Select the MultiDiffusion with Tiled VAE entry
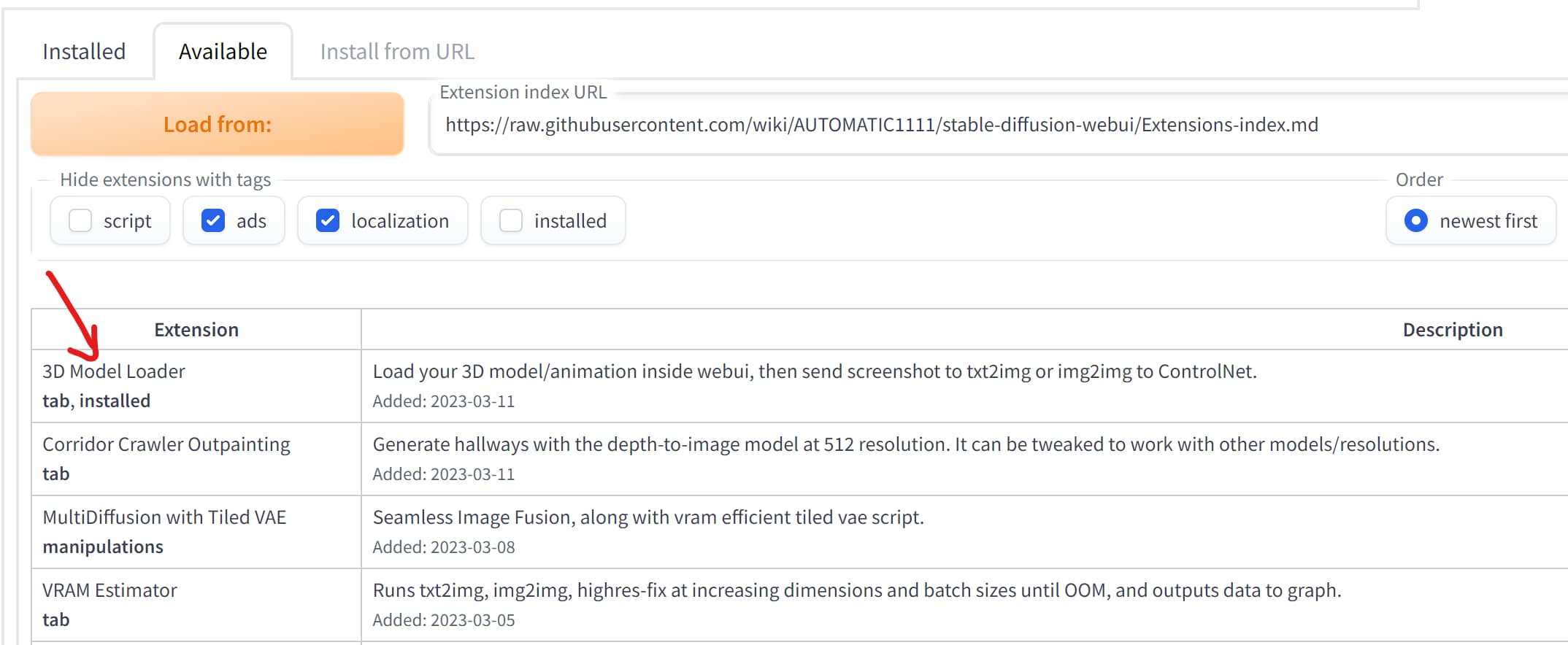1568x645 pixels. 164,517
